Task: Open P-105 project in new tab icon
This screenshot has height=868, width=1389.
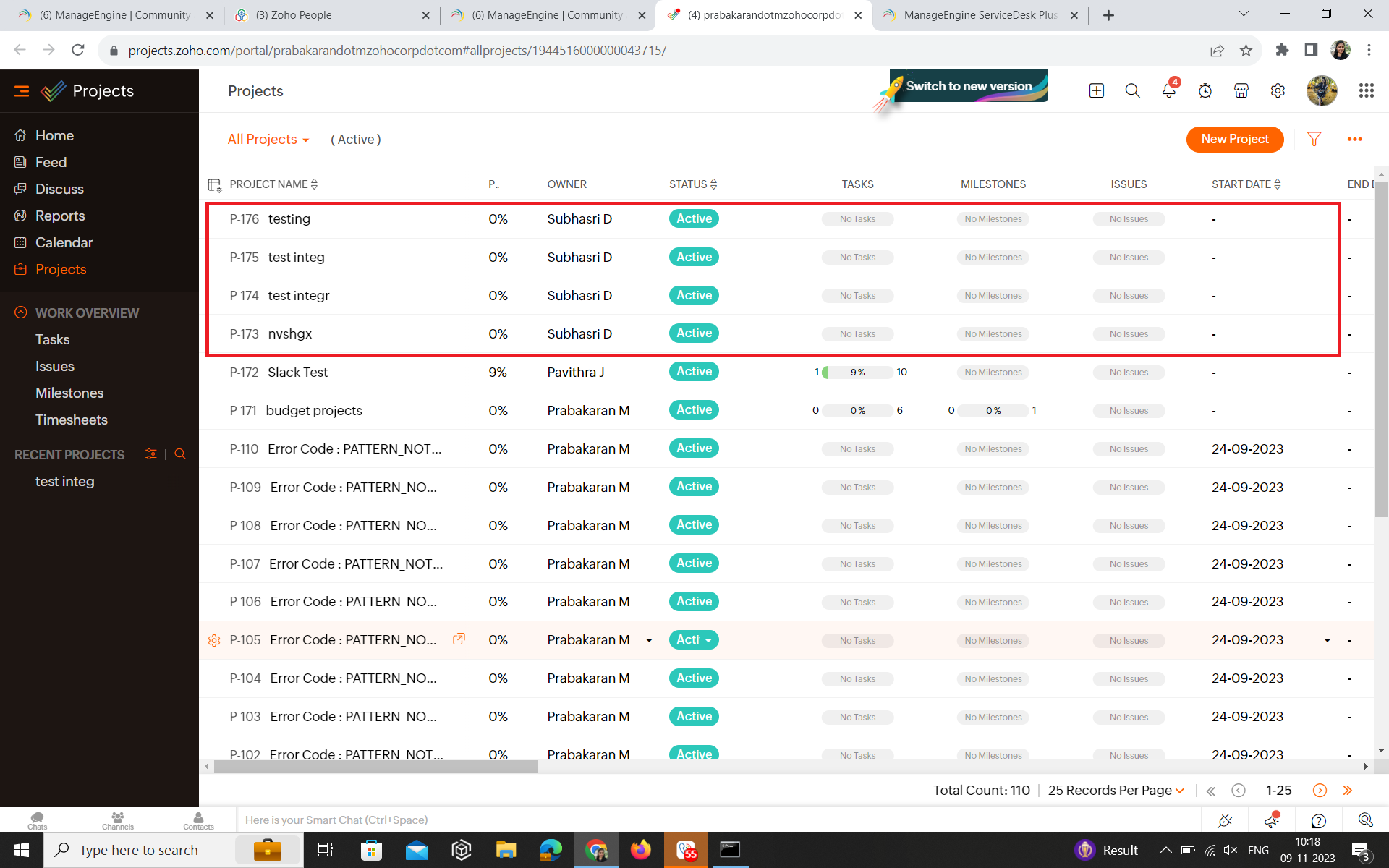Action: pos(459,639)
